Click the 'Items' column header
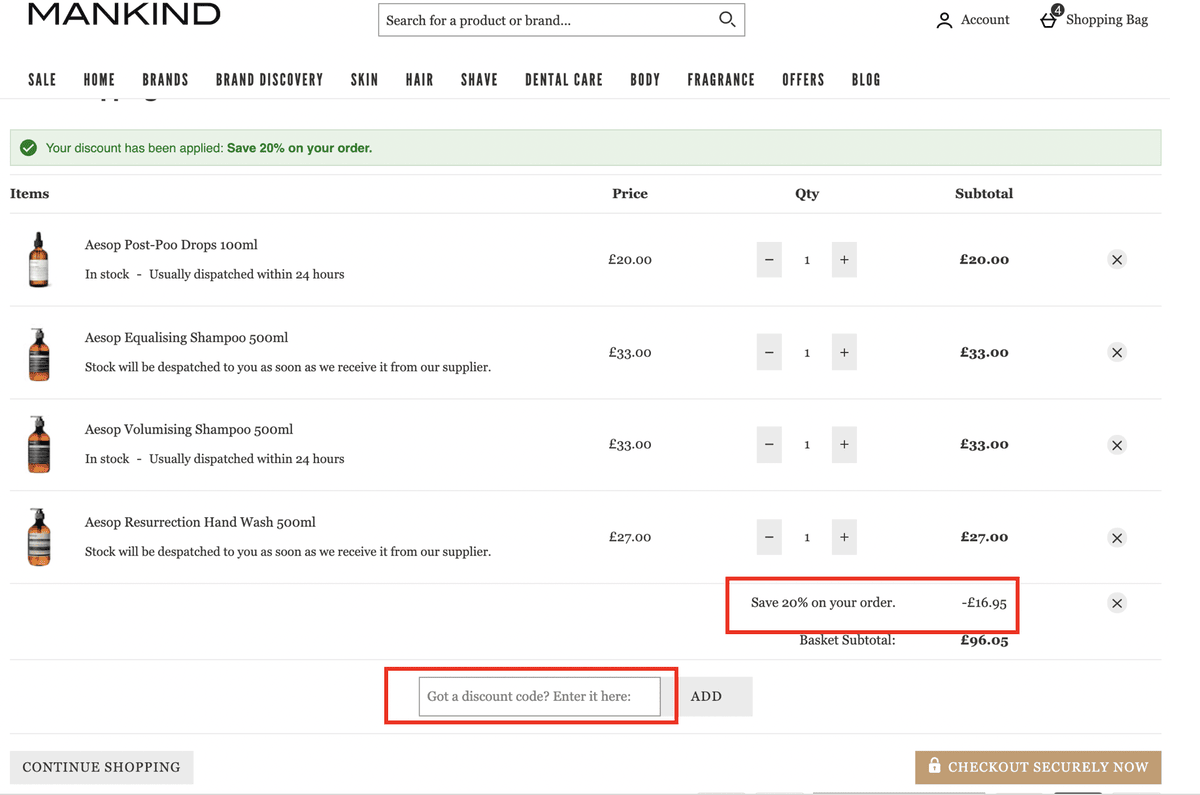1200x795 pixels. (30, 194)
